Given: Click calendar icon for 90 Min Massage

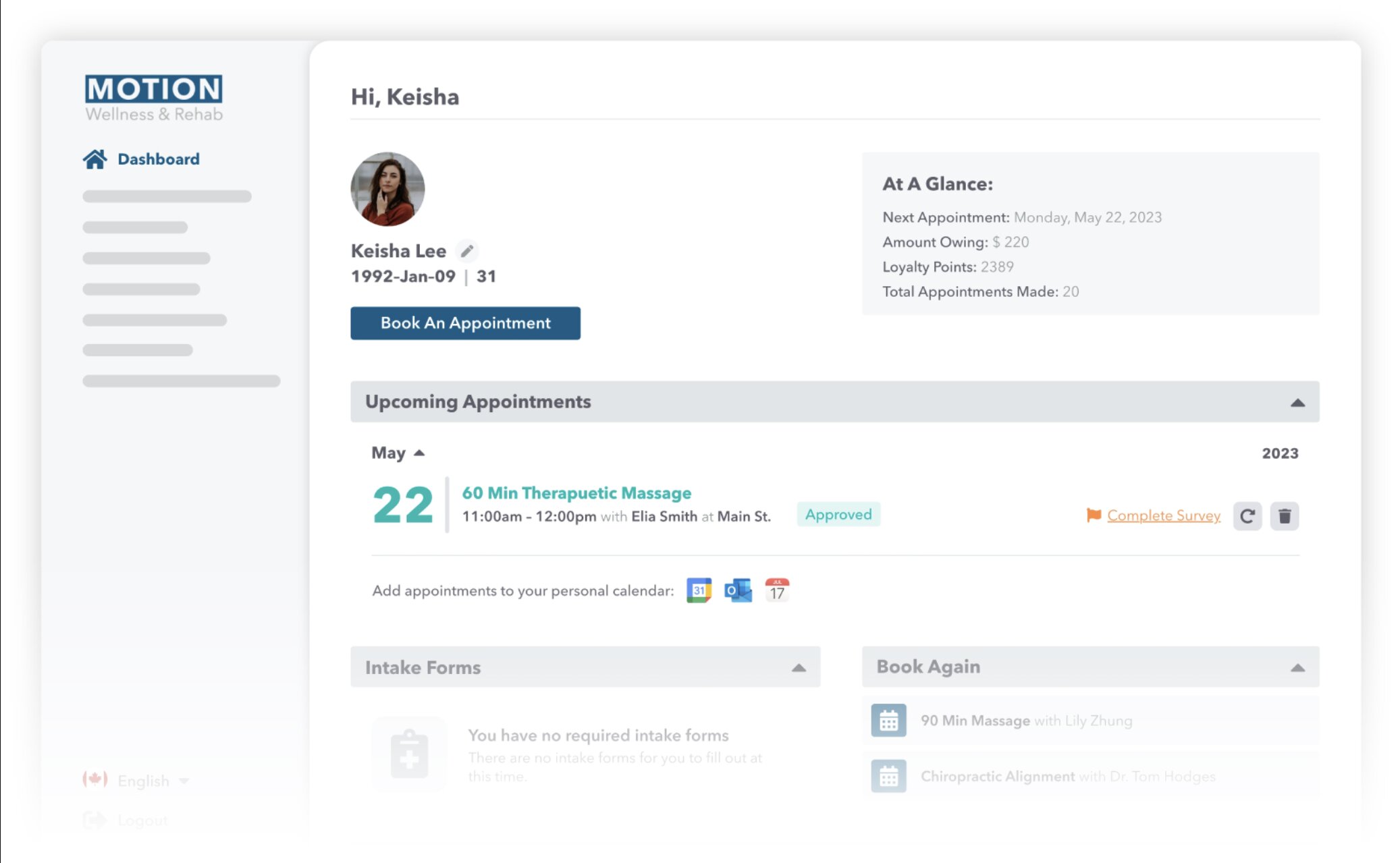Looking at the screenshot, I should [888, 721].
